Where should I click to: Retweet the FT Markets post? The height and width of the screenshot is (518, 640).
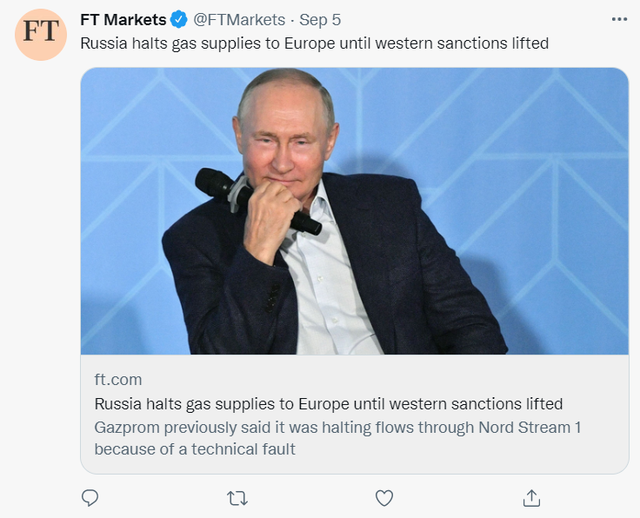click(237, 497)
